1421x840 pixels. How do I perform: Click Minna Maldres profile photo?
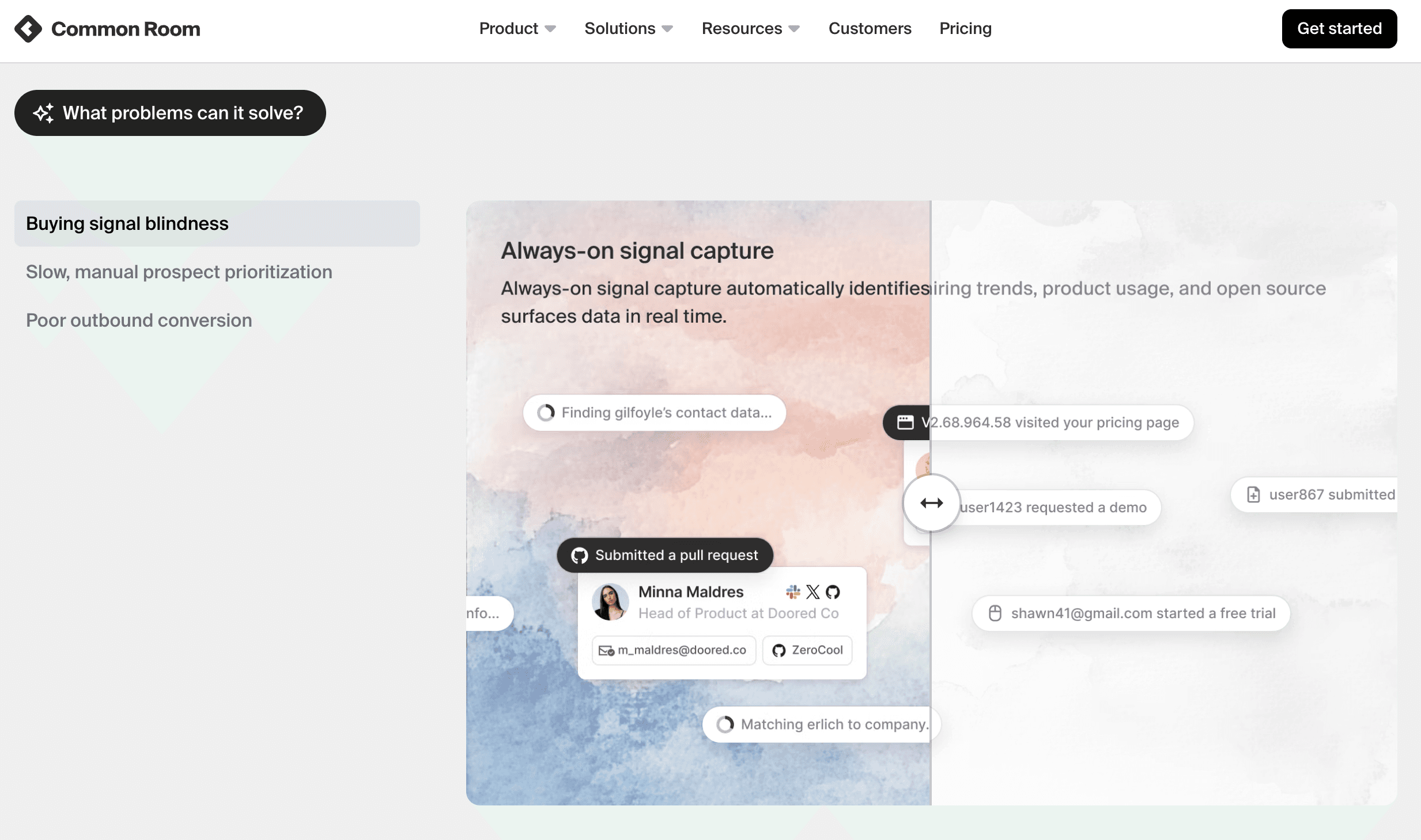click(610, 602)
